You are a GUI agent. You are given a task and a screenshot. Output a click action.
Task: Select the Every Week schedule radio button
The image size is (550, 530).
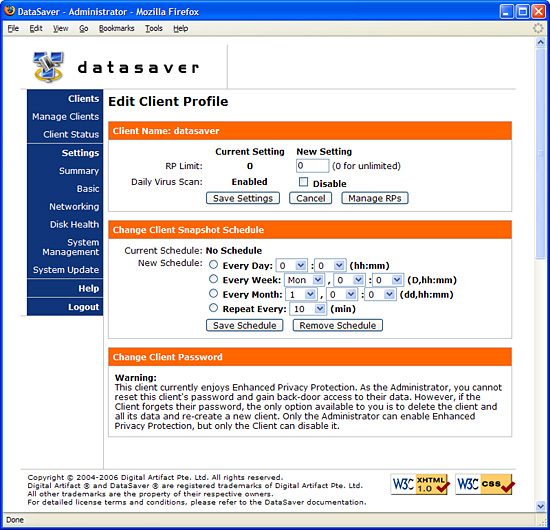[213, 279]
